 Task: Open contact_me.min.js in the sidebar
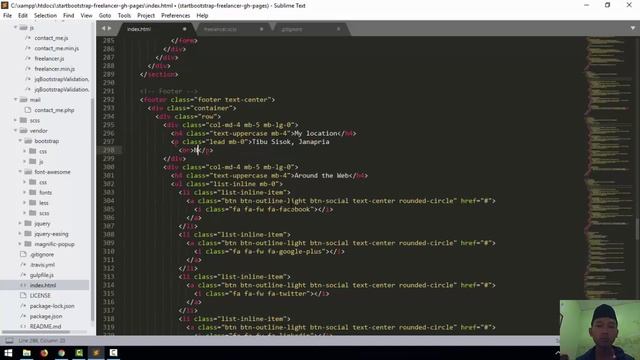[56, 48]
